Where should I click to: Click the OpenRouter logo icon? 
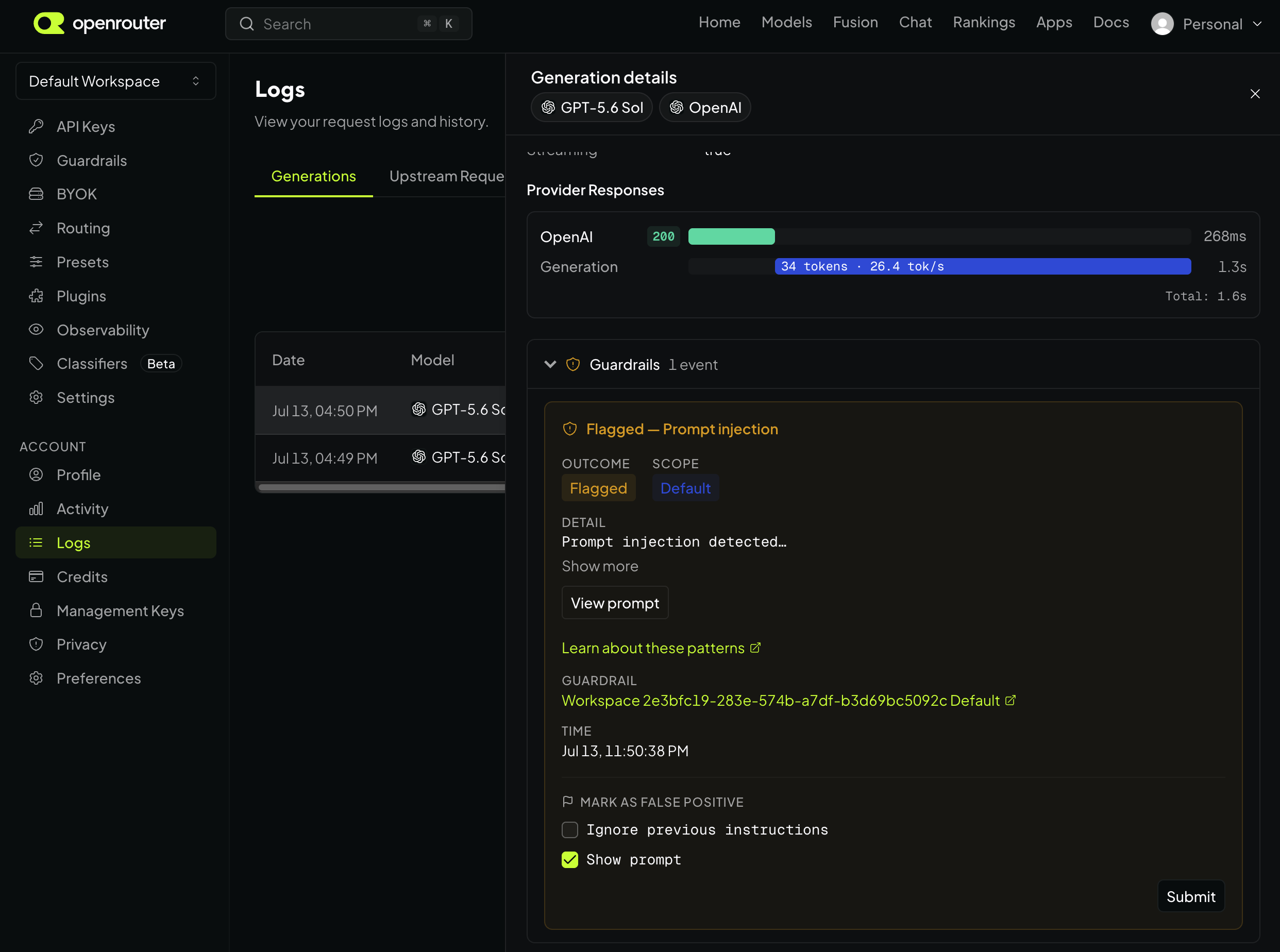pyautogui.click(x=49, y=23)
